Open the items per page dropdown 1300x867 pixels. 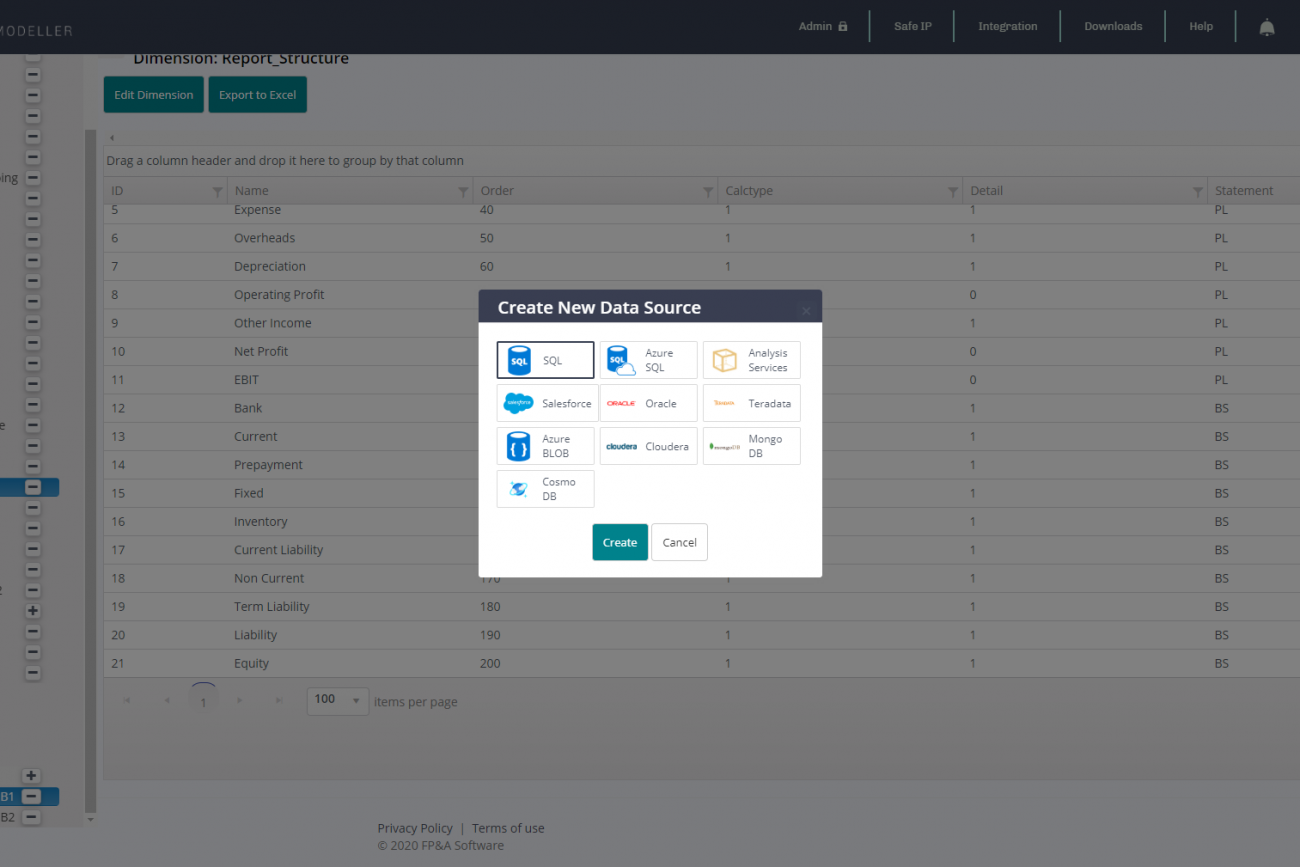point(338,700)
